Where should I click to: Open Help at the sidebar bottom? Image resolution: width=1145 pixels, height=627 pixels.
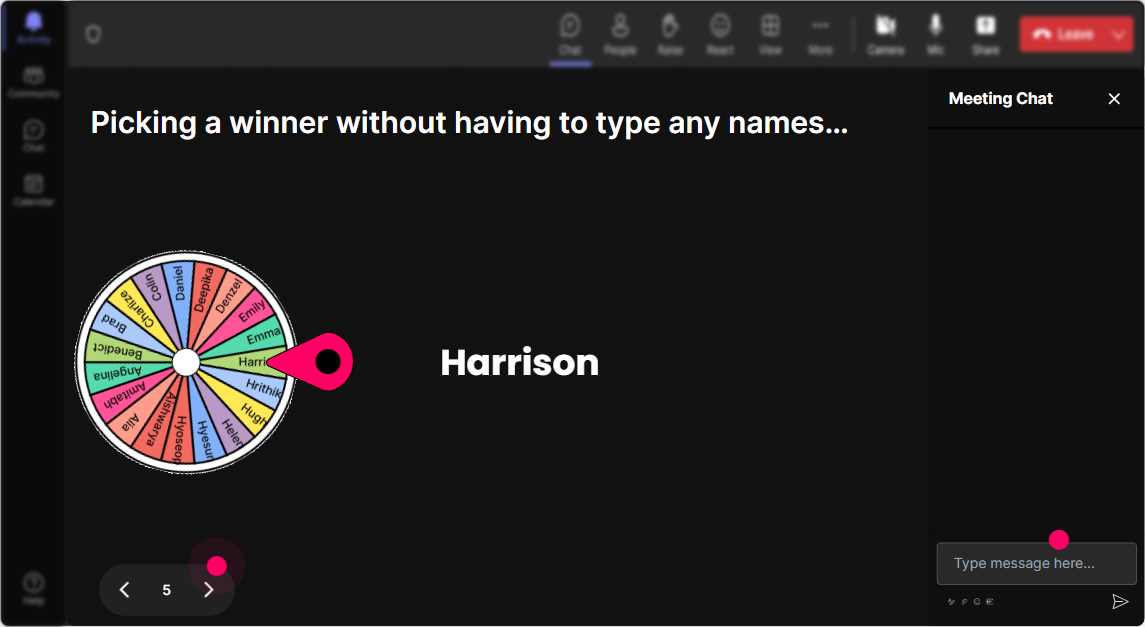pos(34,588)
